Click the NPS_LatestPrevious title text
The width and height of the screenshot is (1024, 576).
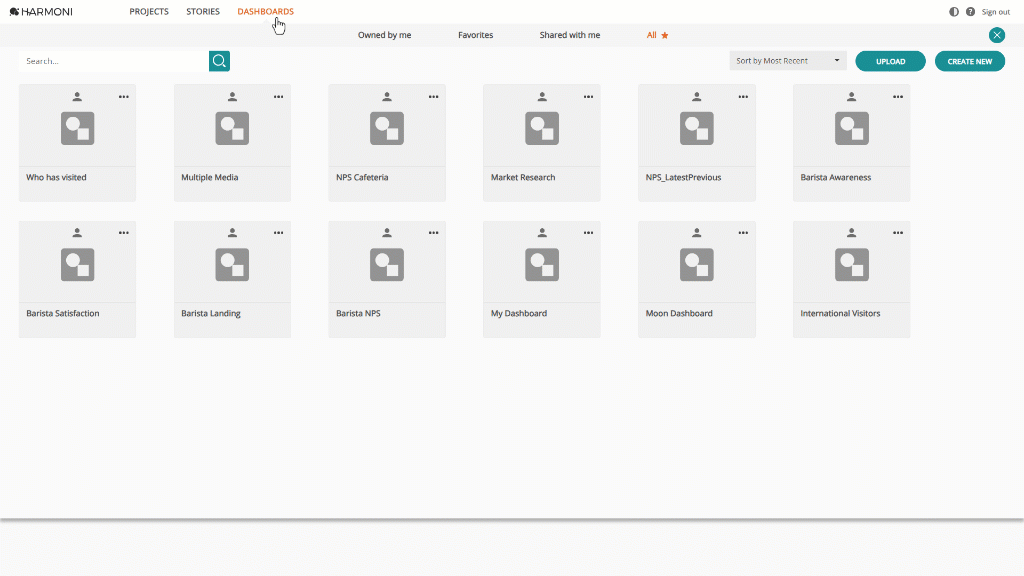tap(683, 178)
